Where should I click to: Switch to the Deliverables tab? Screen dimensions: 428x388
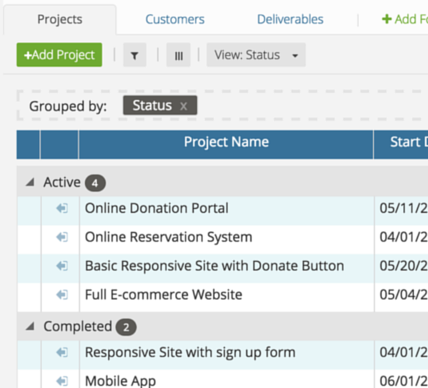tap(290, 19)
